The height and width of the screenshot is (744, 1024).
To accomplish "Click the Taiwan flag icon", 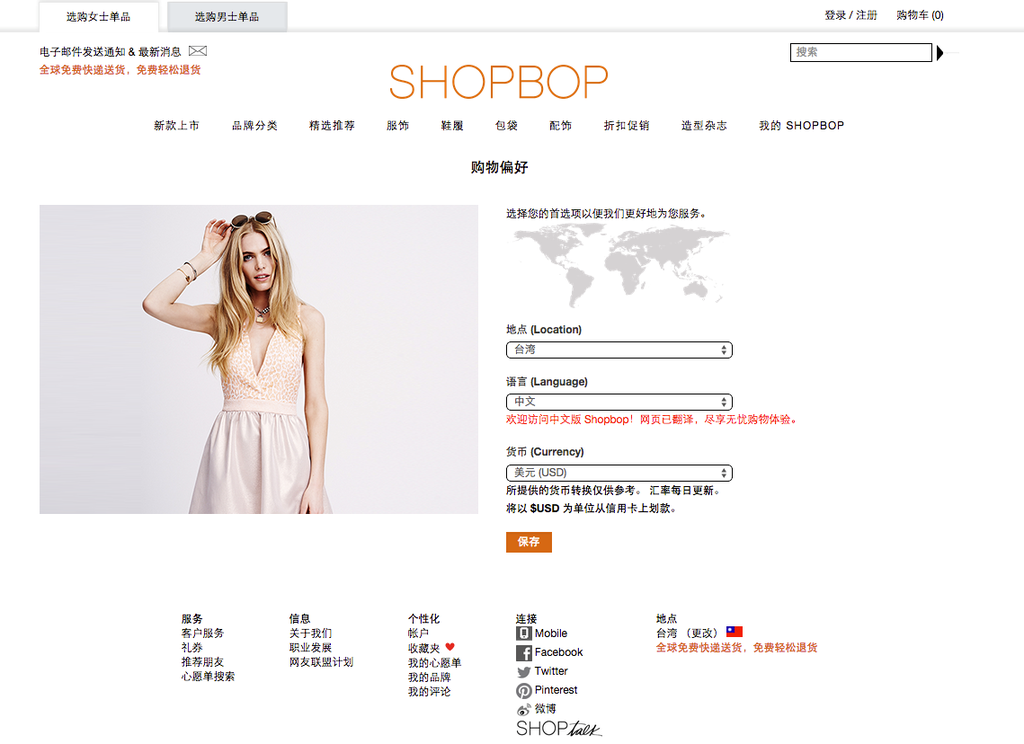I will coord(734,632).
